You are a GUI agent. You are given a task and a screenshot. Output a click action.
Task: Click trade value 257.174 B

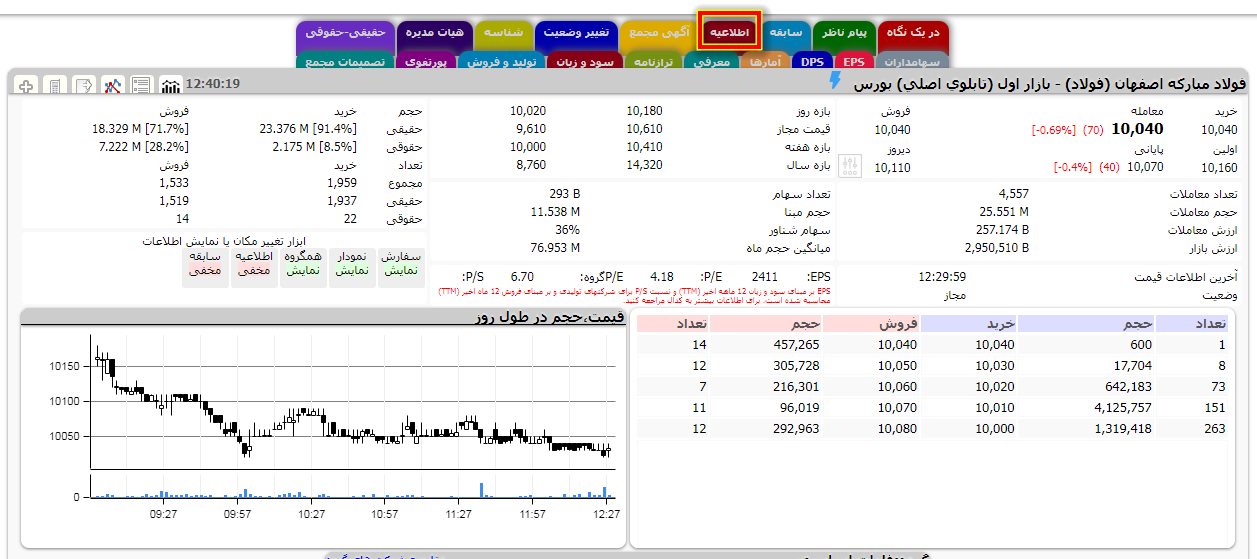pyautogui.click(x=1003, y=229)
